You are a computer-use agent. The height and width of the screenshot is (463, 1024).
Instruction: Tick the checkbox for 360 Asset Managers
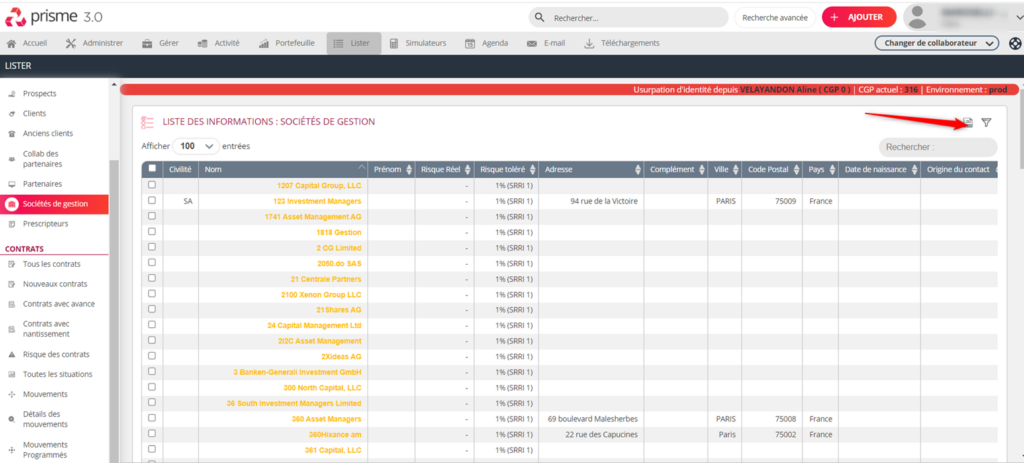152,418
